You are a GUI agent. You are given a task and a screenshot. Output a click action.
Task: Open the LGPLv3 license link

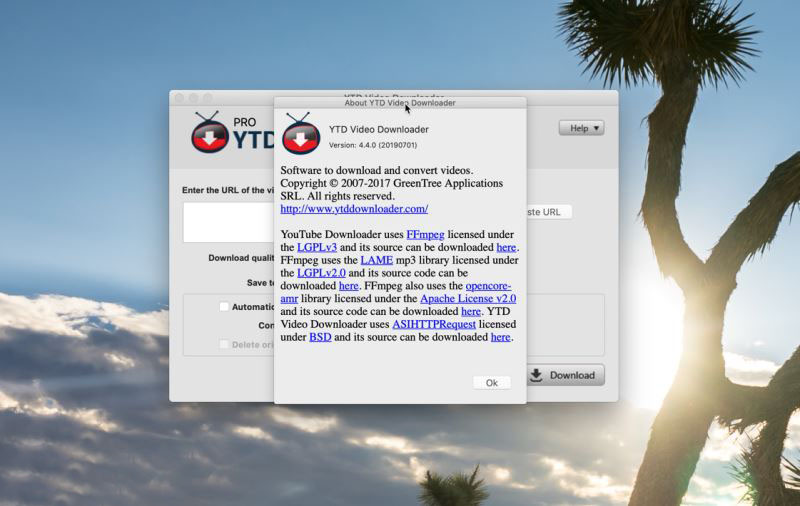pyautogui.click(x=317, y=247)
